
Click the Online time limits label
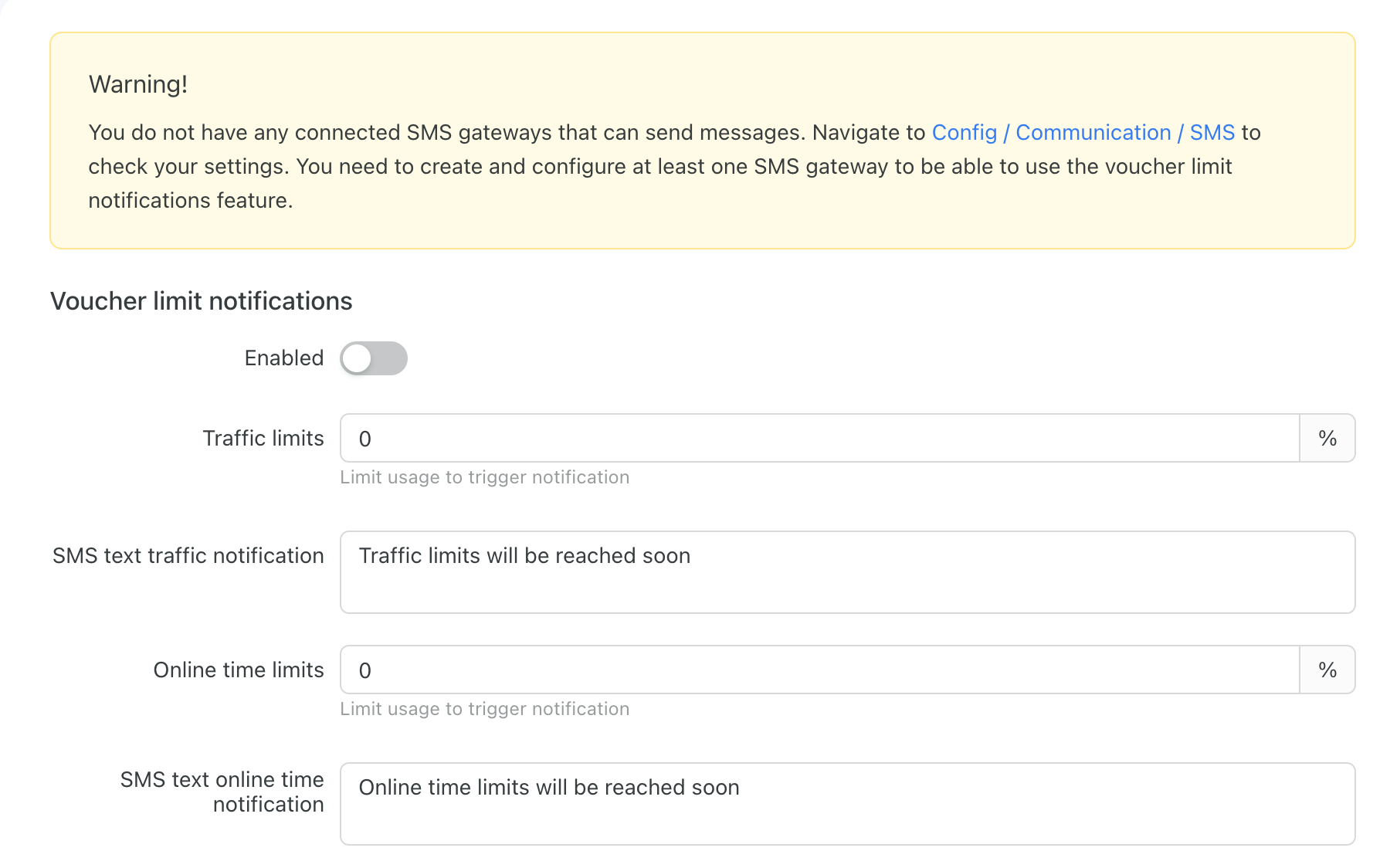pos(239,670)
